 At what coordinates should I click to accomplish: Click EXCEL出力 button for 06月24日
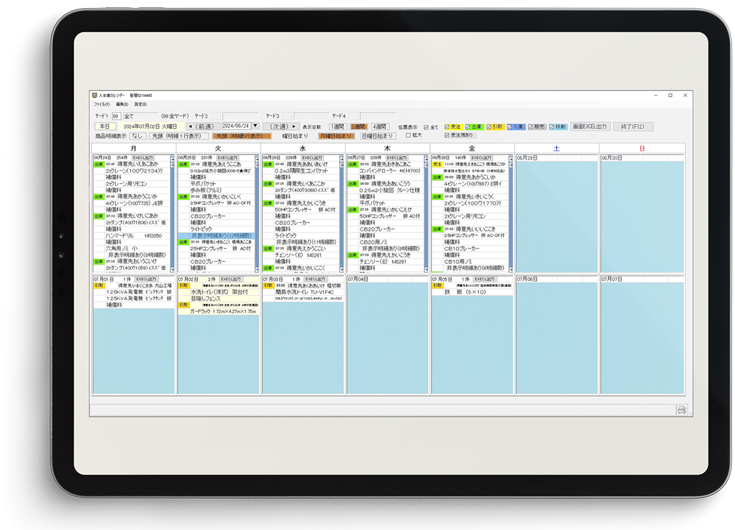pyautogui.click(x=142, y=158)
